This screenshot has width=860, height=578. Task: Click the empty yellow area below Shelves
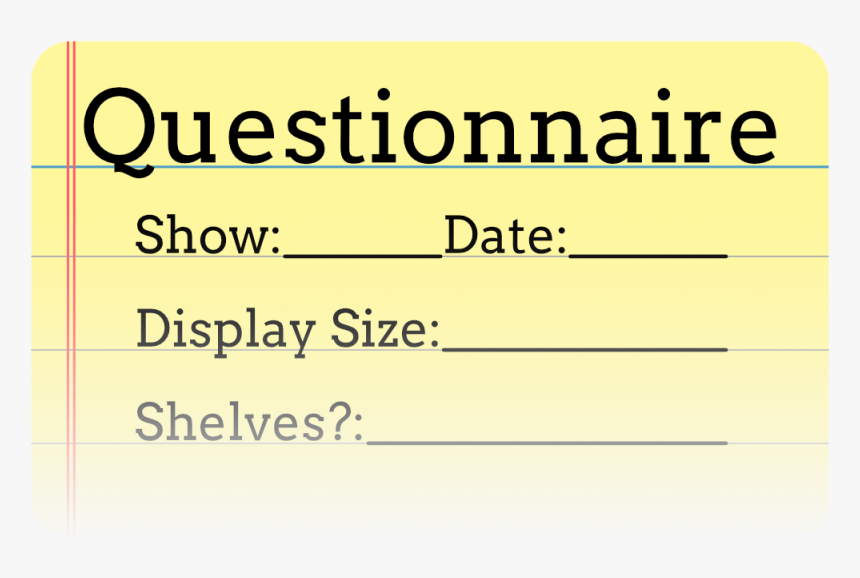point(450,490)
